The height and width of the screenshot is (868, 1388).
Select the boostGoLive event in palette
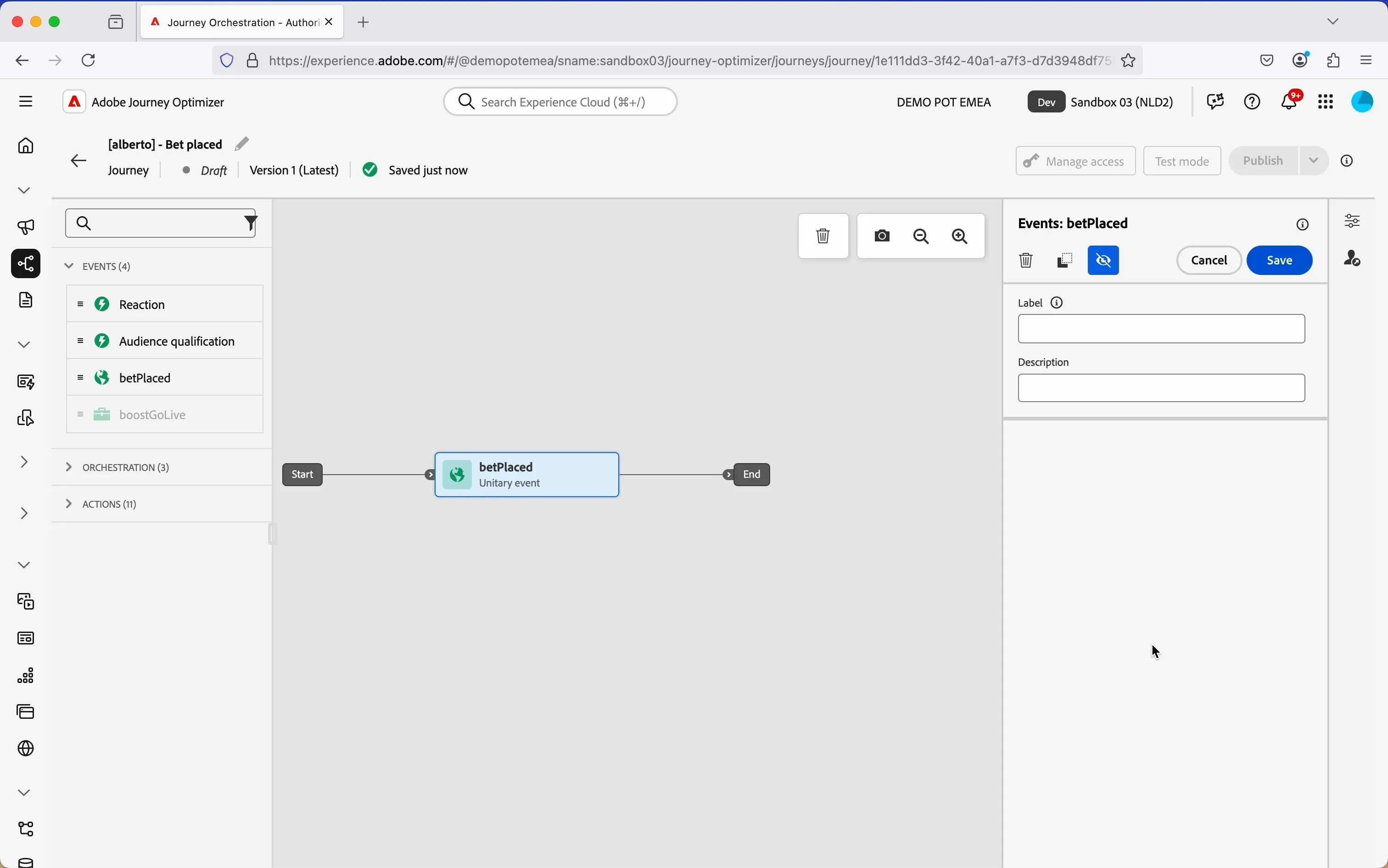pos(165,414)
